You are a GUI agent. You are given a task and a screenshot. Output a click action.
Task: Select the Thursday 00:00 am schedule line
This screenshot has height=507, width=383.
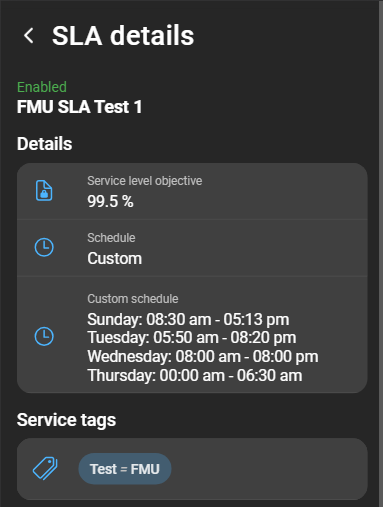point(195,375)
